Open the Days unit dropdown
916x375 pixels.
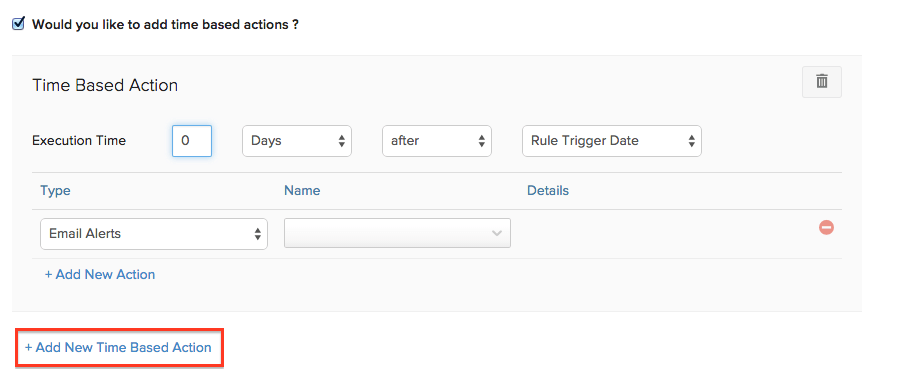(x=297, y=141)
